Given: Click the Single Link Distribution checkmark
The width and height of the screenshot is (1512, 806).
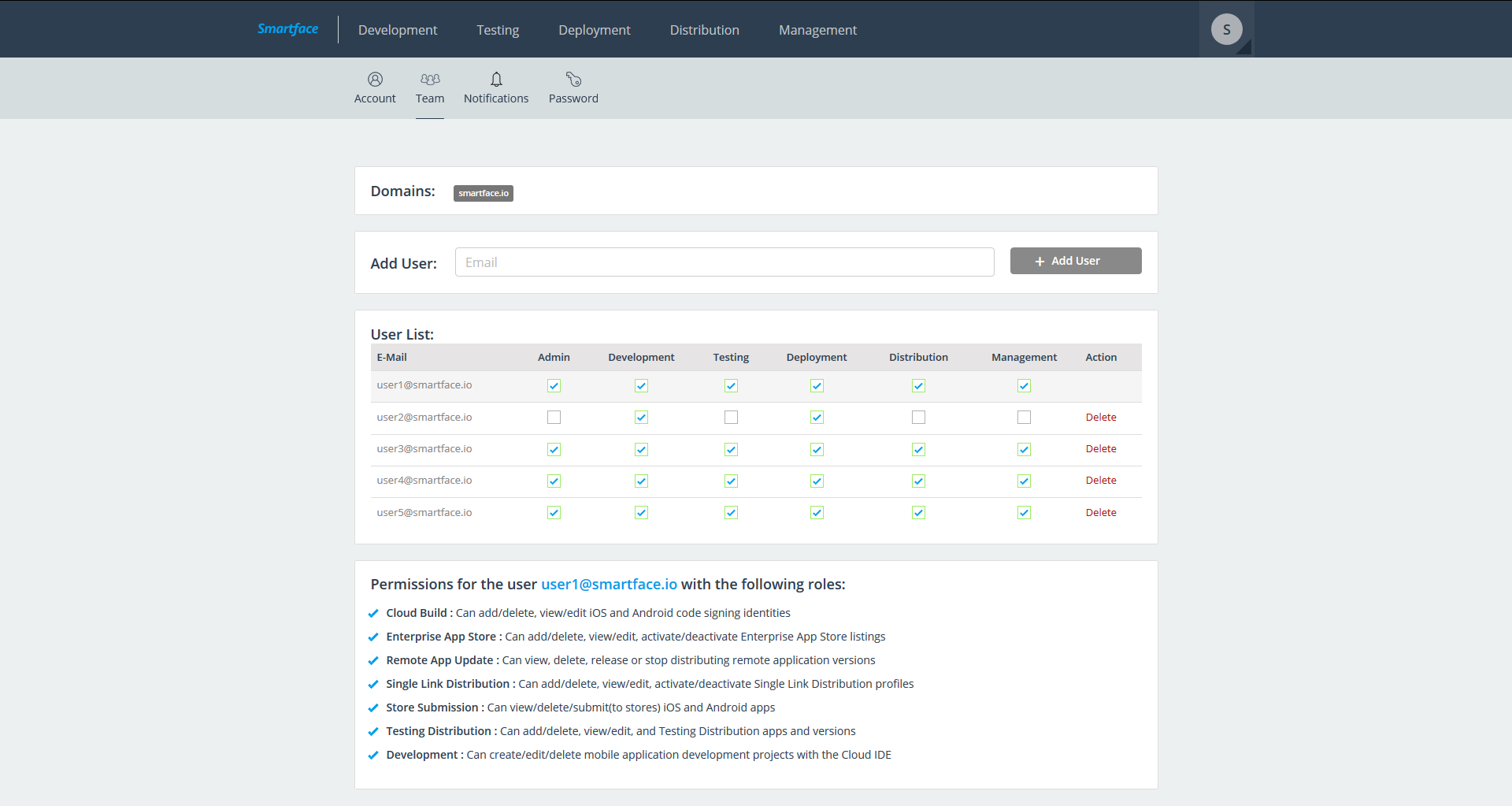Looking at the screenshot, I should [x=373, y=685].
